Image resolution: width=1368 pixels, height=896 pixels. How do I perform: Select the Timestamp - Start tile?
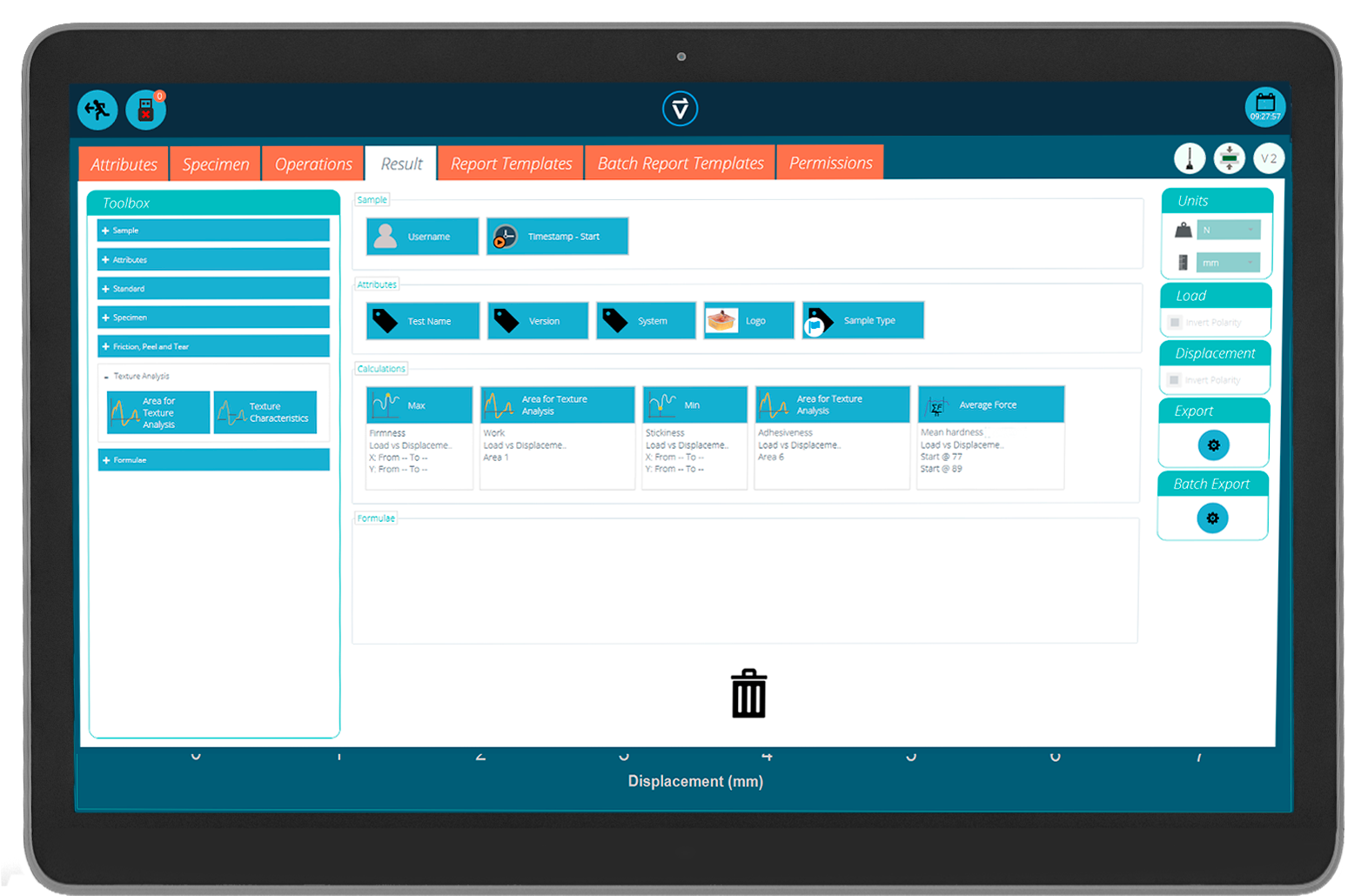557,237
